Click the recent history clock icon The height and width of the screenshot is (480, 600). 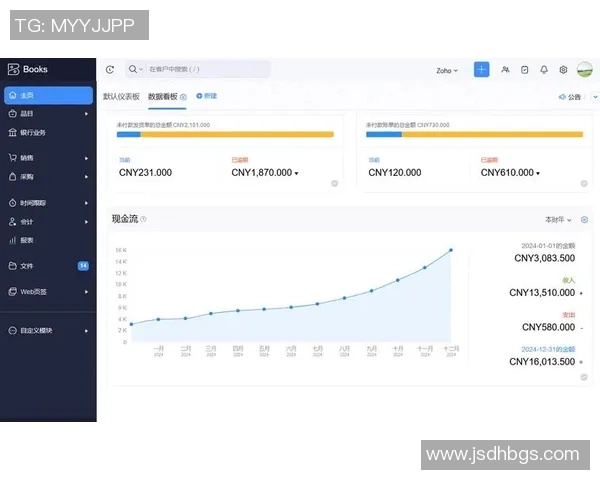[110, 70]
